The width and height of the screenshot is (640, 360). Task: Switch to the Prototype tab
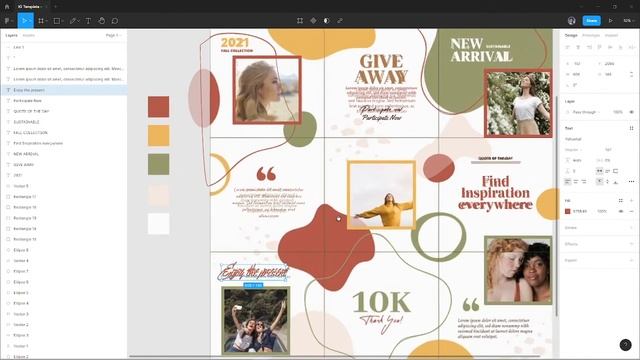(591, 36)
